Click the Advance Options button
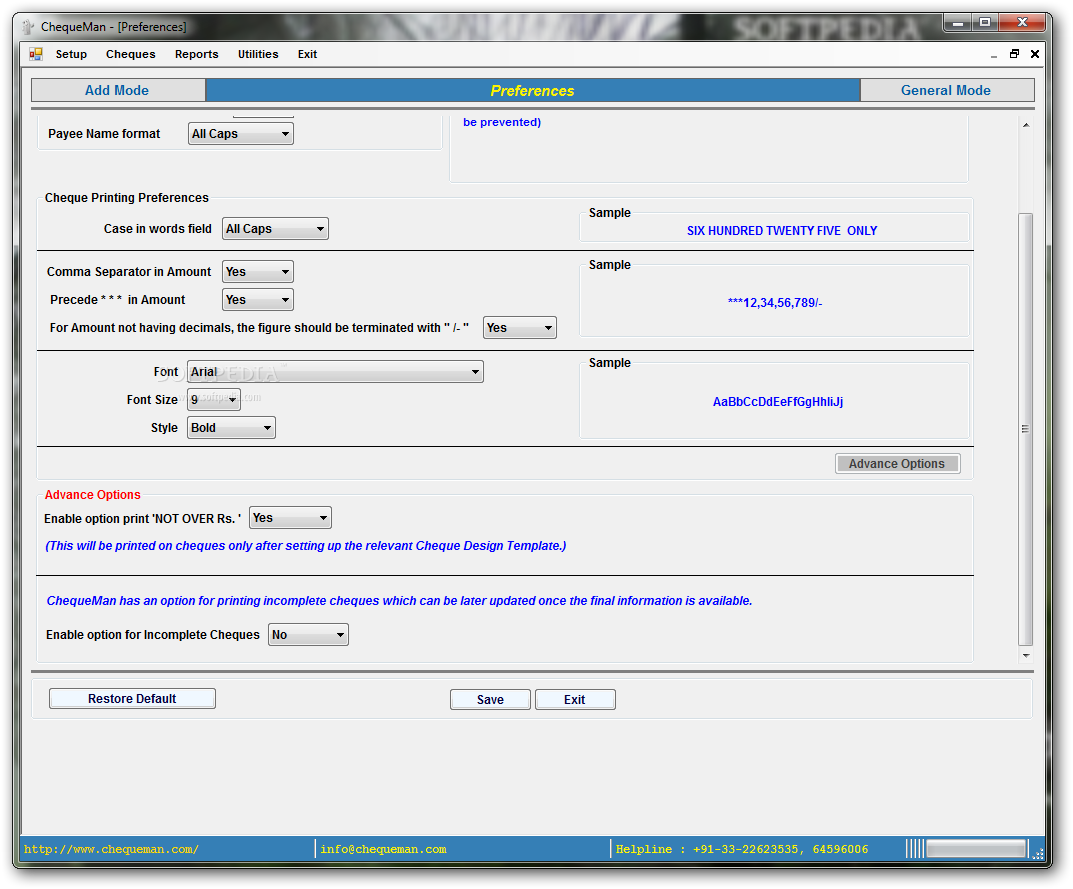This screenshot has height=889, width=1073. 897,464
